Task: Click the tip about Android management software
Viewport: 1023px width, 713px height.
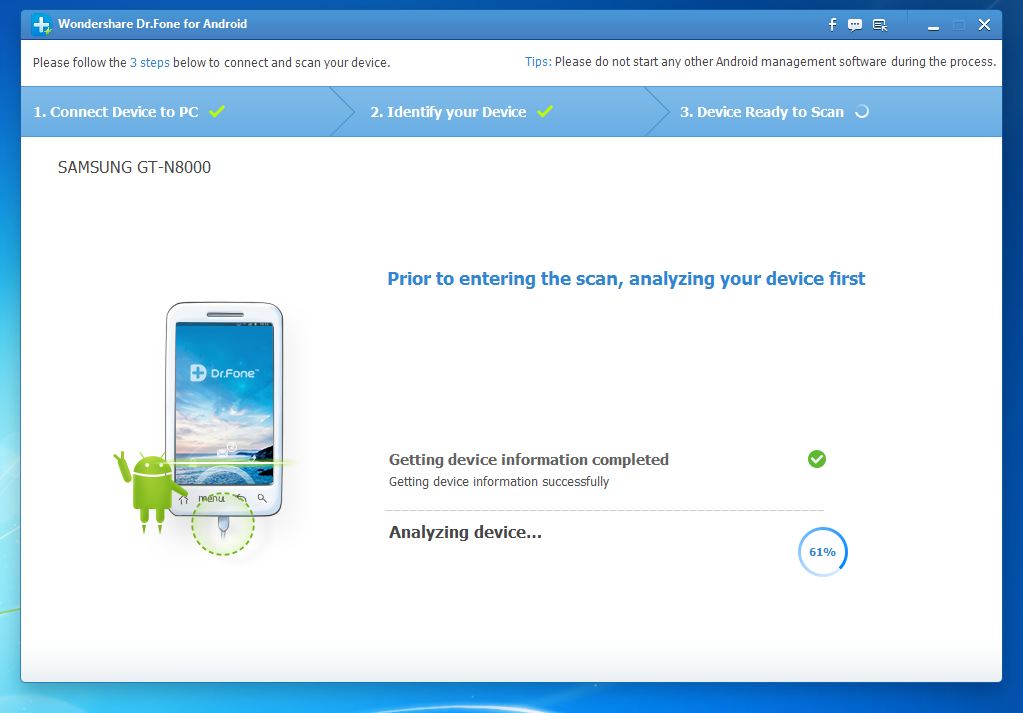Action: 775,61
